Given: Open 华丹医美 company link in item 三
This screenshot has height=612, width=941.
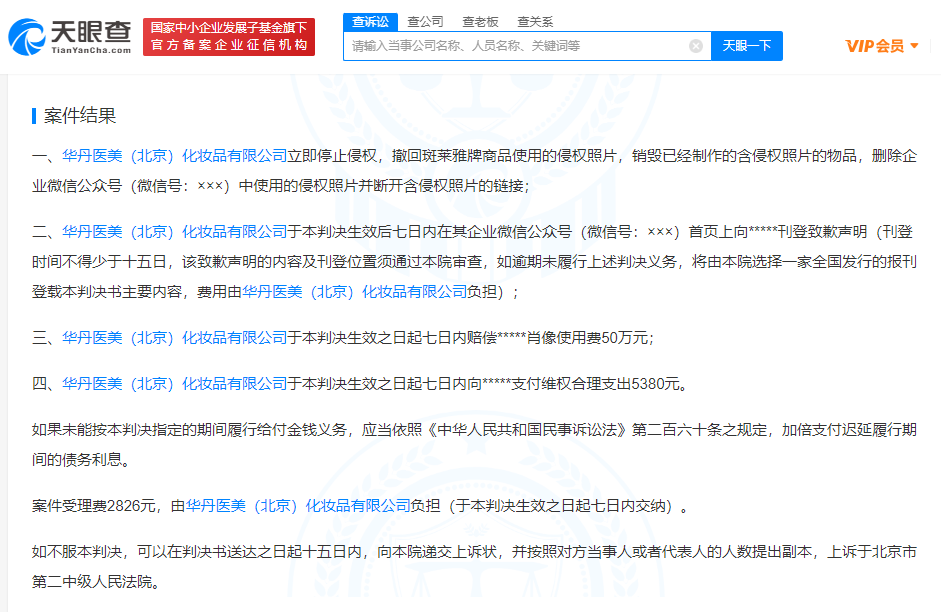Looking at the screenshot, I should click(175, 338).
